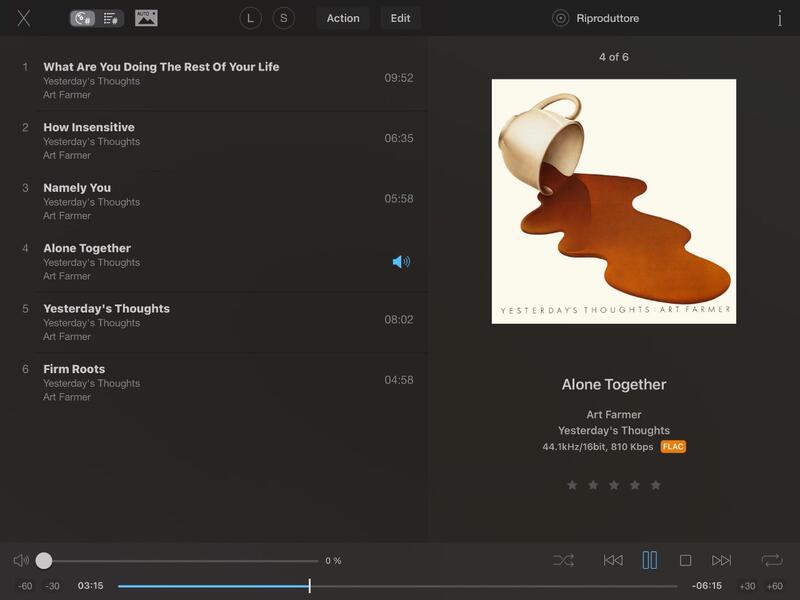This screenshot has height=600, width=800.
Task: Open the info menu at top right
Action: (x=779, y=18)
